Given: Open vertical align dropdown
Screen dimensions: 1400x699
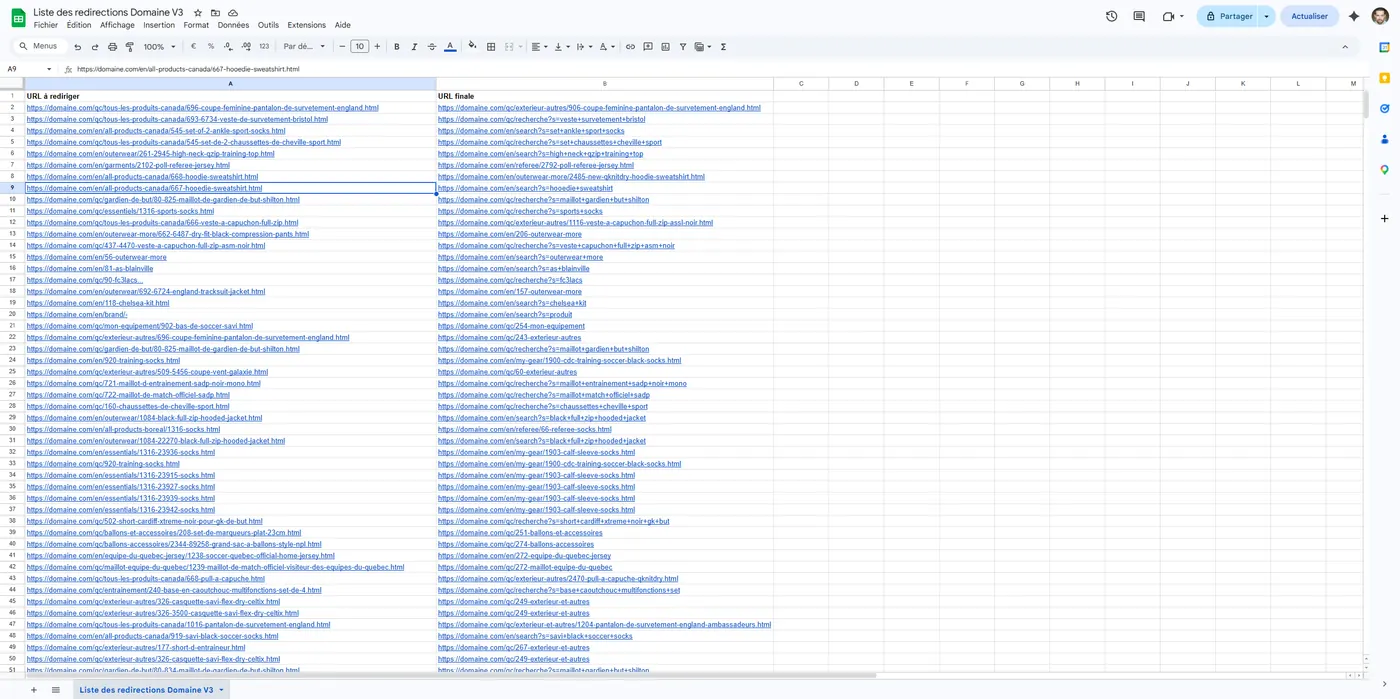Looking at the screenshot, I should coord(561,47).
